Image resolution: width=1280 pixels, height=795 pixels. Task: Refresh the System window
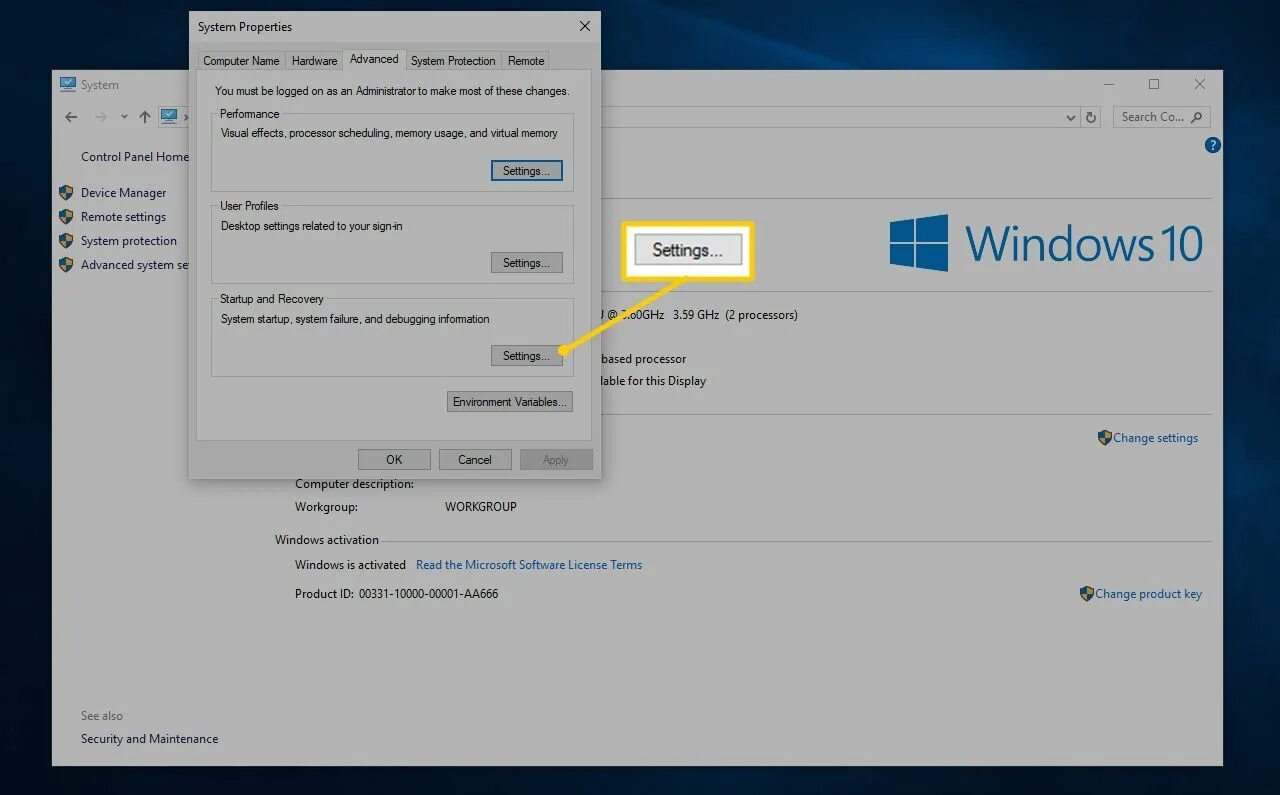tap(1092, 117)
